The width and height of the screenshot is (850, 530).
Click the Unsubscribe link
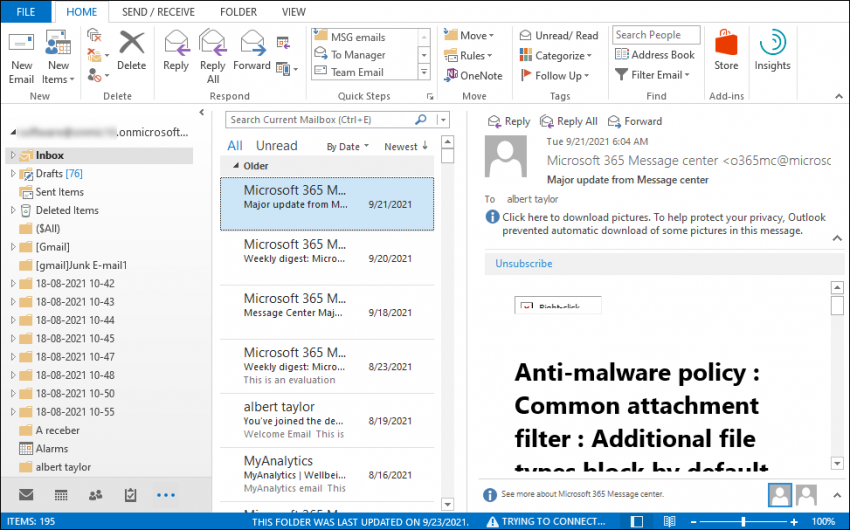point(524,263)
